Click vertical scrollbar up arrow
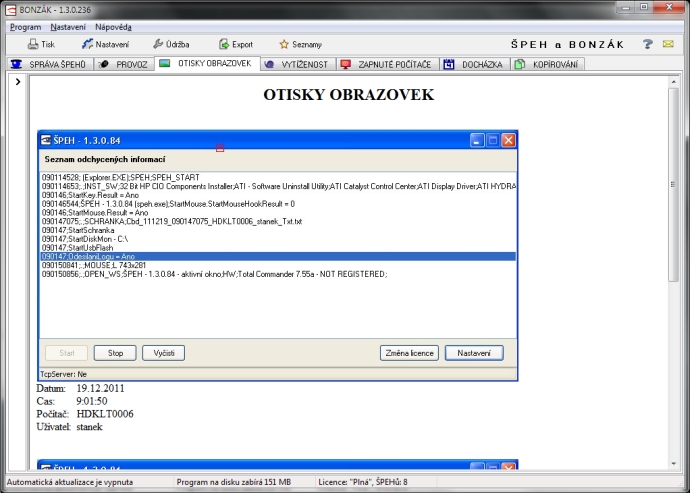690x493 pixels. point(673,82)
